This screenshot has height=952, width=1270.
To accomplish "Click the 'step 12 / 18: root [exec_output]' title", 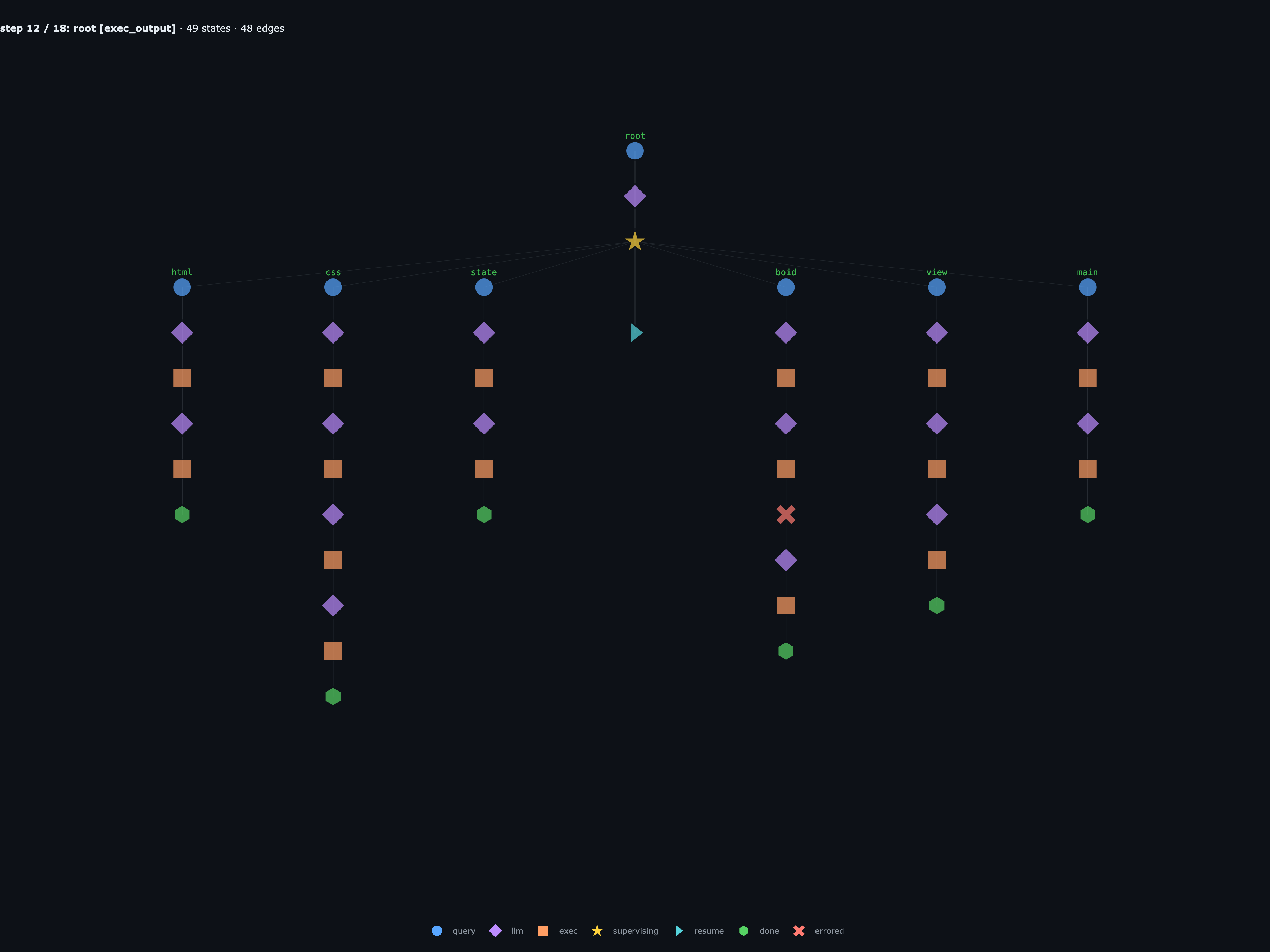I will tap(88, 29).
